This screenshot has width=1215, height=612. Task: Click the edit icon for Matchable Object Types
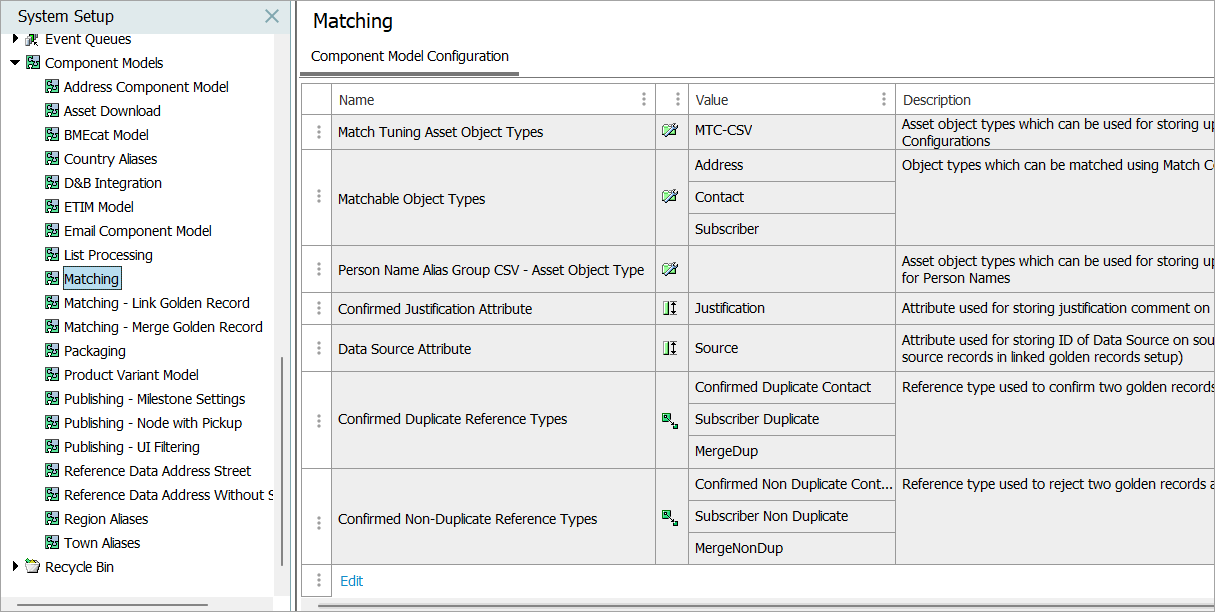tap(670, 197)
